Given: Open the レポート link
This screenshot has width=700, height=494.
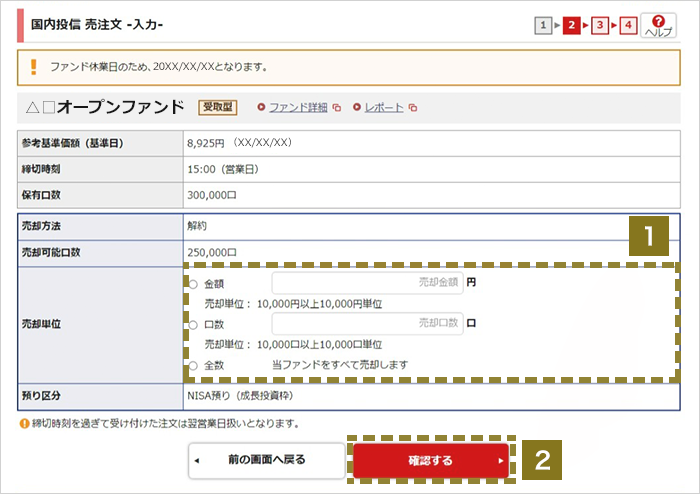Looking at the screenshot, I should point(384,108).
